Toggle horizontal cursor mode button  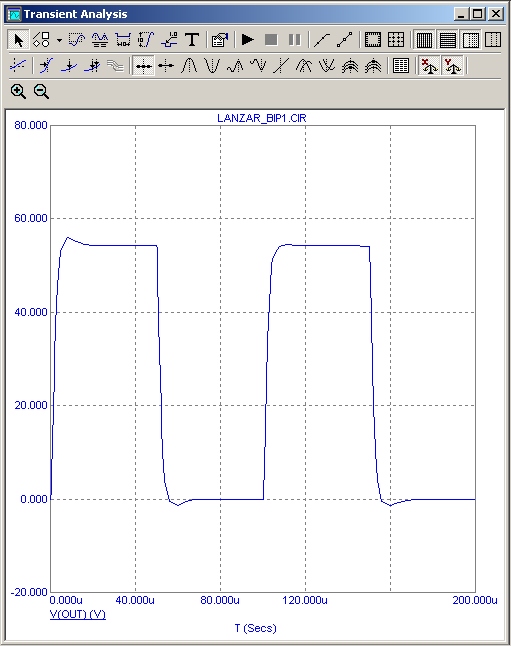(143, 66)
